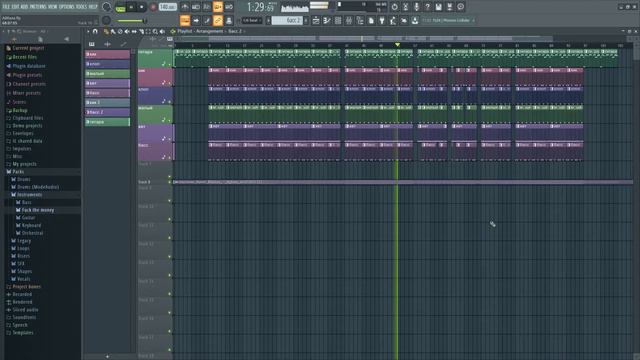Image resolution: width=640 pixels, height=360 pixels.
Task: Open the mixer faders icon
Action: click(x=349, y=20)
